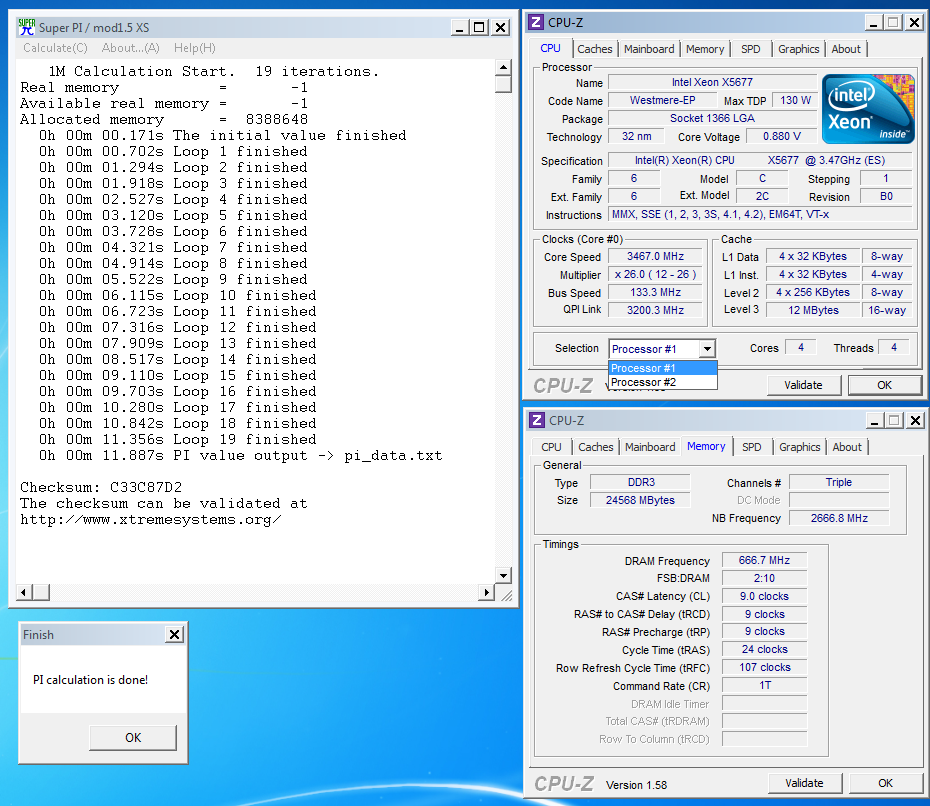Open the About...(A) menu in Super PI
The image size is (930, 806).
130,48
